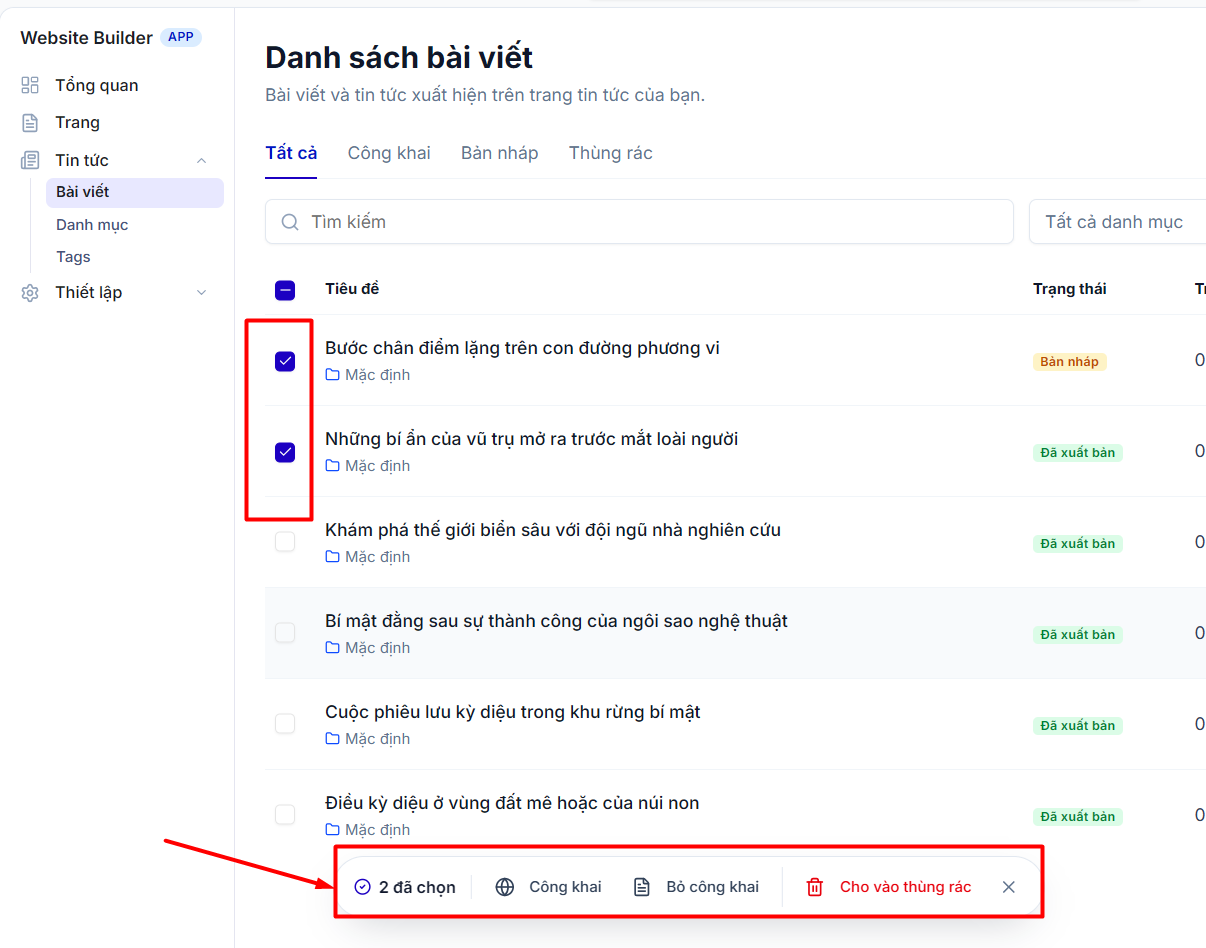The image size is (1206, 948).
Task: Click the 2 đã chọn selection count label
Action: pyautogui.click(x=417, y=887)
